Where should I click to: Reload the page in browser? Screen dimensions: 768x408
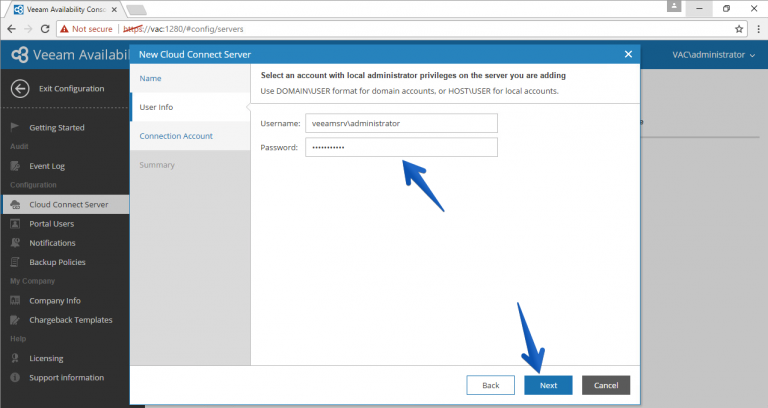pos(45,29)
